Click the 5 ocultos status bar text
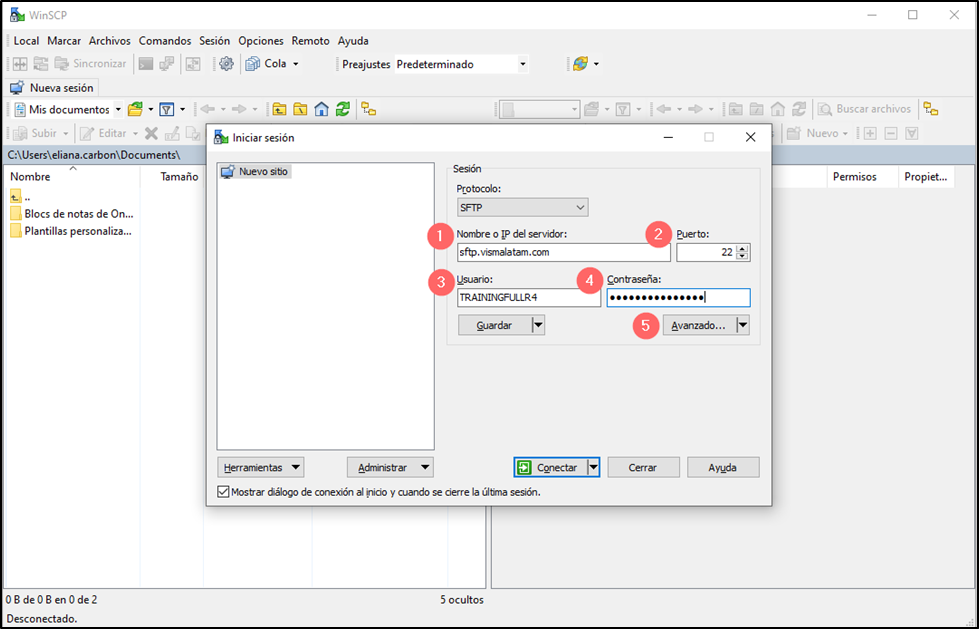979x629 pixels. point(462,600)
